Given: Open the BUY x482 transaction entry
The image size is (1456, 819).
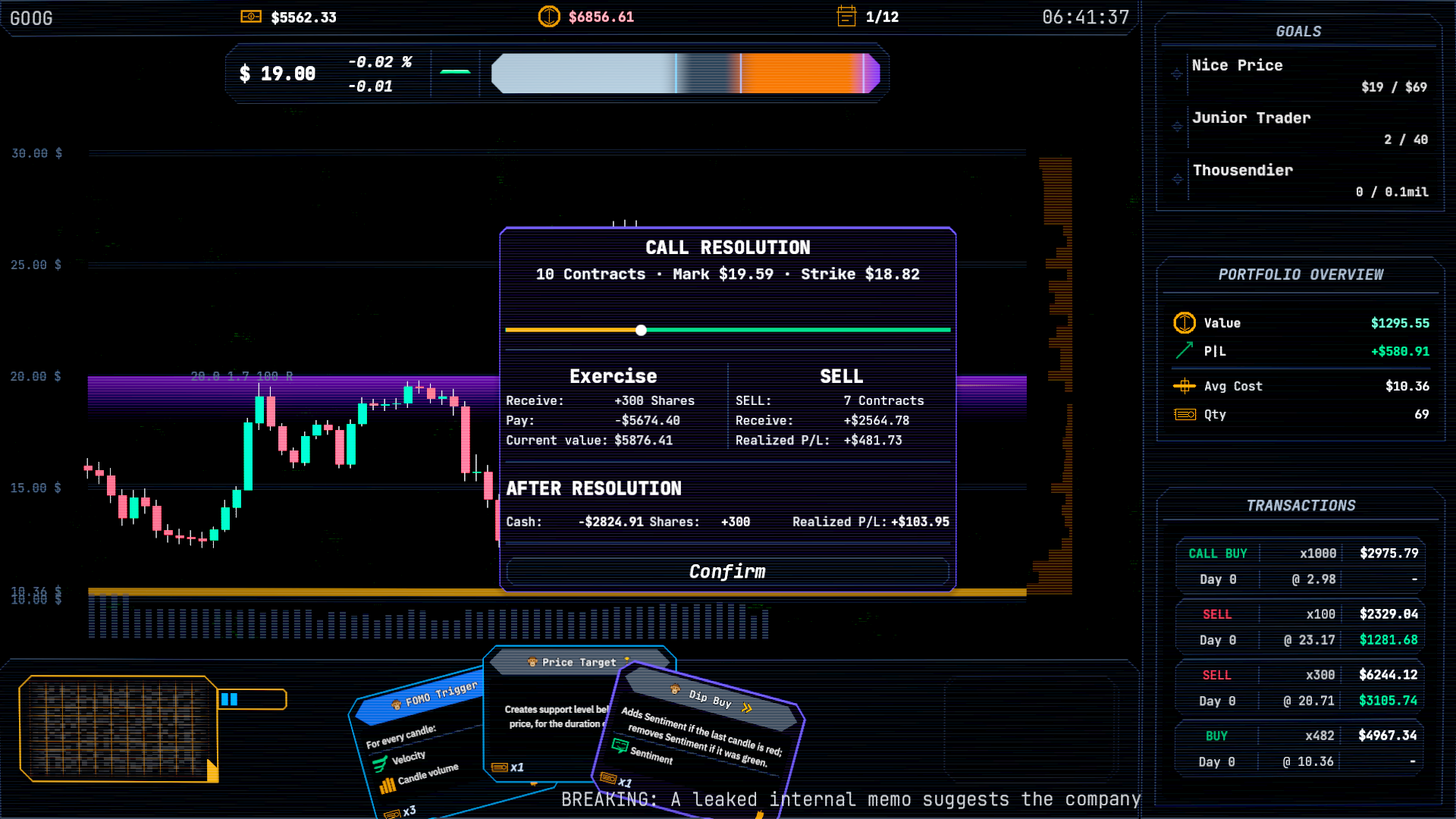Looking at the screenshot, I should tap(1301, 748).
